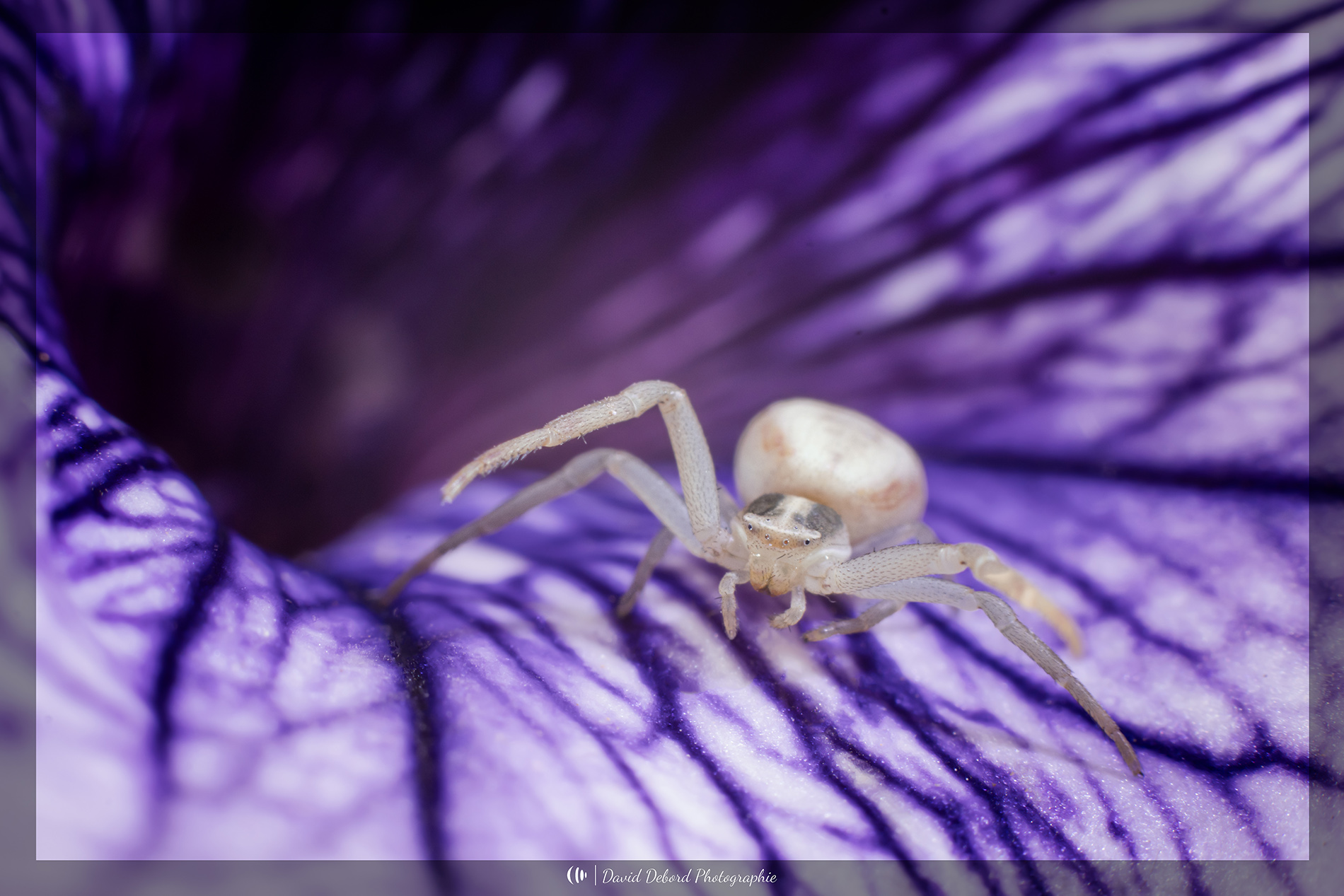The height and width of the screenshot is (896, 1344).
Task: Click the frame's right border strip
Action: coord(1326,446)
